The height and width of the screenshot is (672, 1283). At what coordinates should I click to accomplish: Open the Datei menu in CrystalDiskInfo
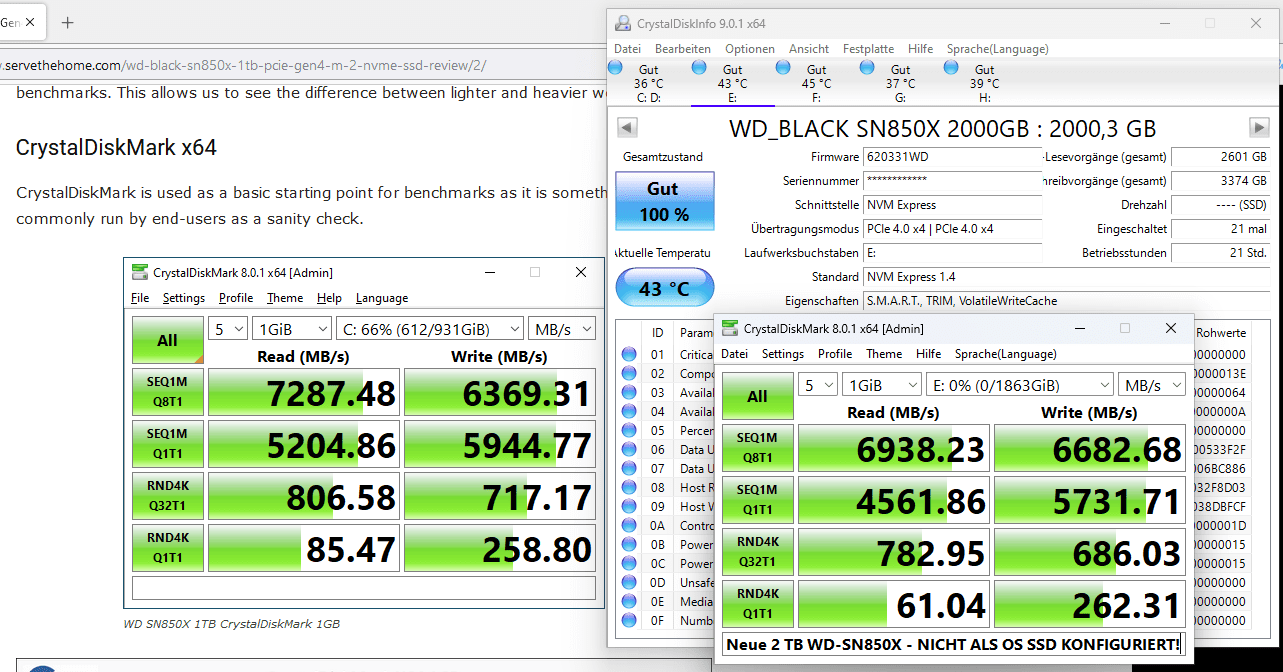tap(628, 49)
